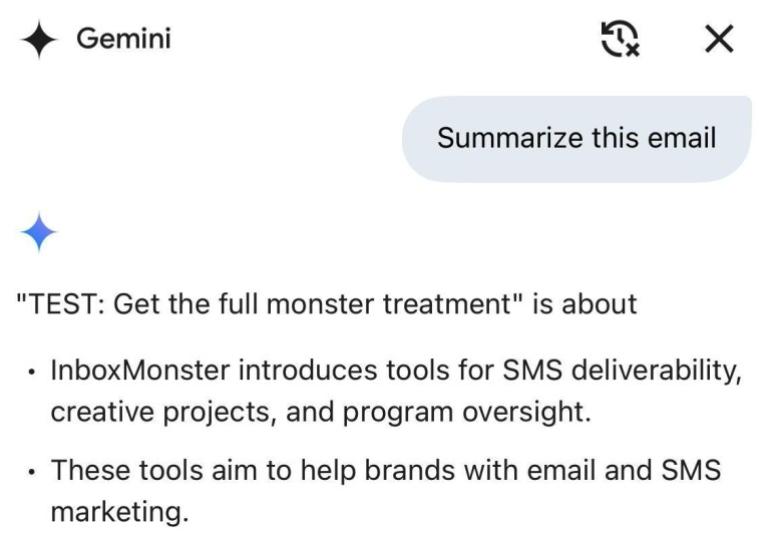Close the Gemini panel

719,40
